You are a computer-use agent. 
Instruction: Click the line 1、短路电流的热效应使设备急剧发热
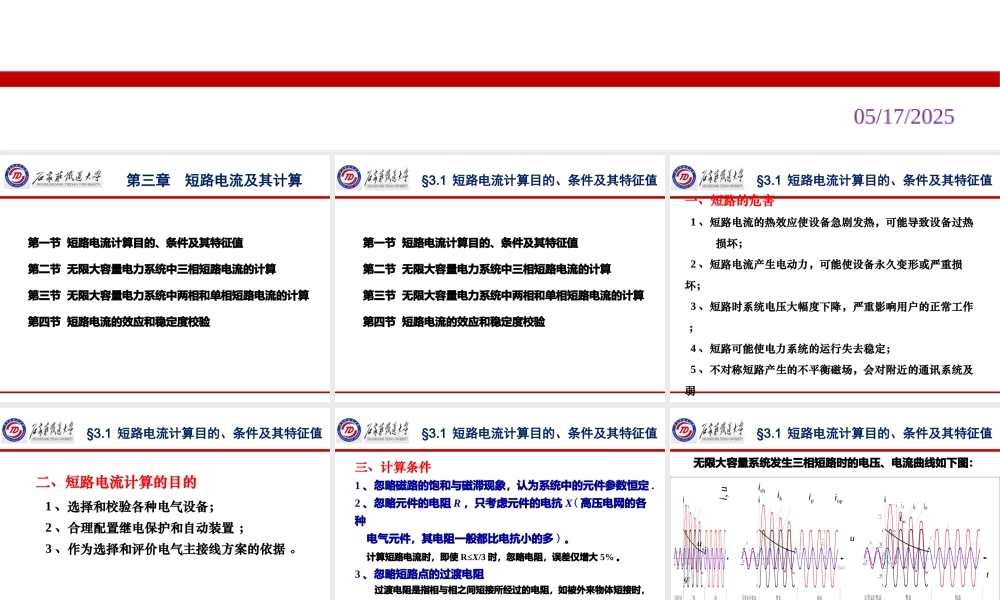tap(832, 223)
